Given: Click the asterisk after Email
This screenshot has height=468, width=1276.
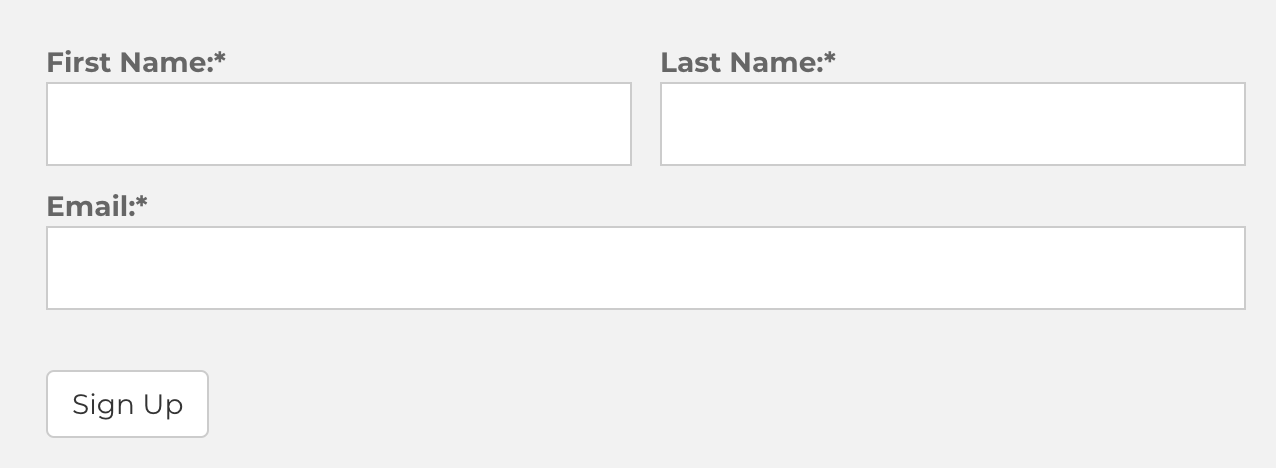Looking at the screenshot, I should coord(142,204).
